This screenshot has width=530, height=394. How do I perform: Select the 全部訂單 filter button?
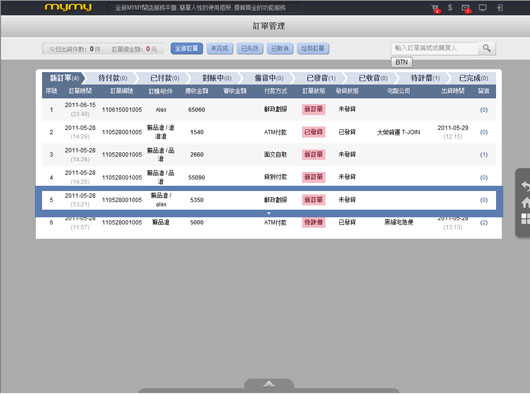click(x=187, y=48)
